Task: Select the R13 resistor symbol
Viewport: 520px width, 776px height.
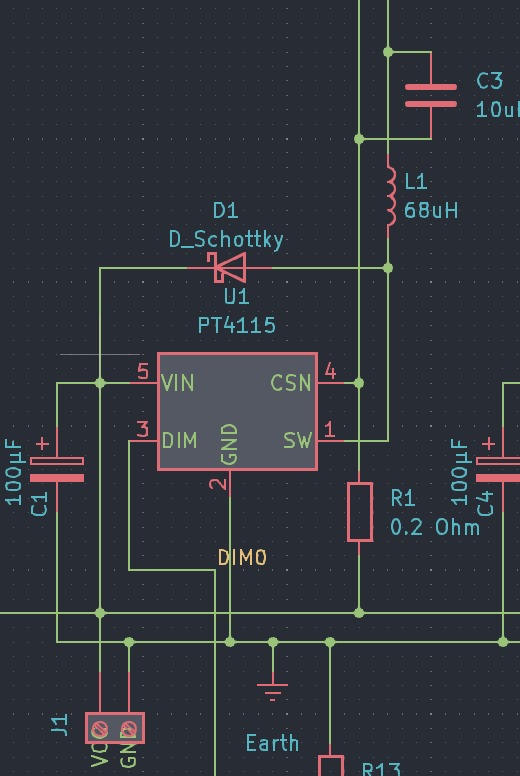Action: pos(331,766)
